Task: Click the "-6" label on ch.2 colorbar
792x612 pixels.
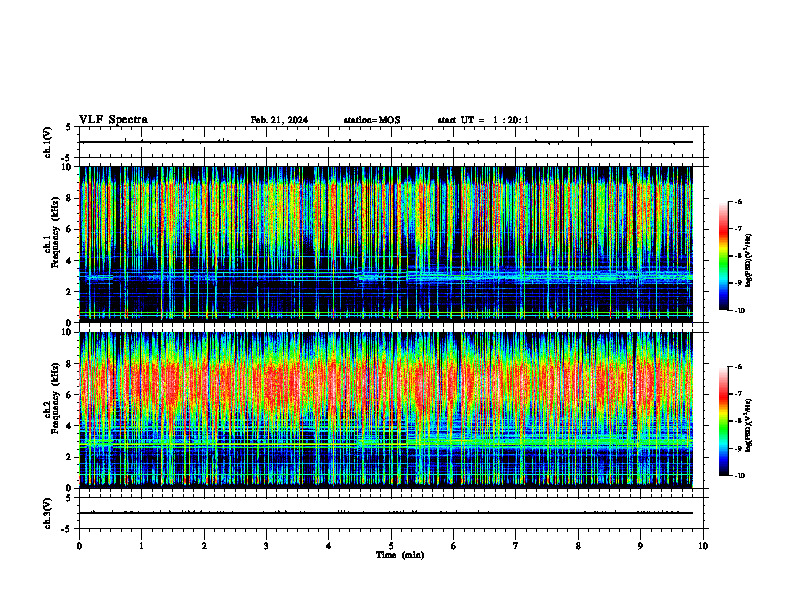Action: [739, 367]
